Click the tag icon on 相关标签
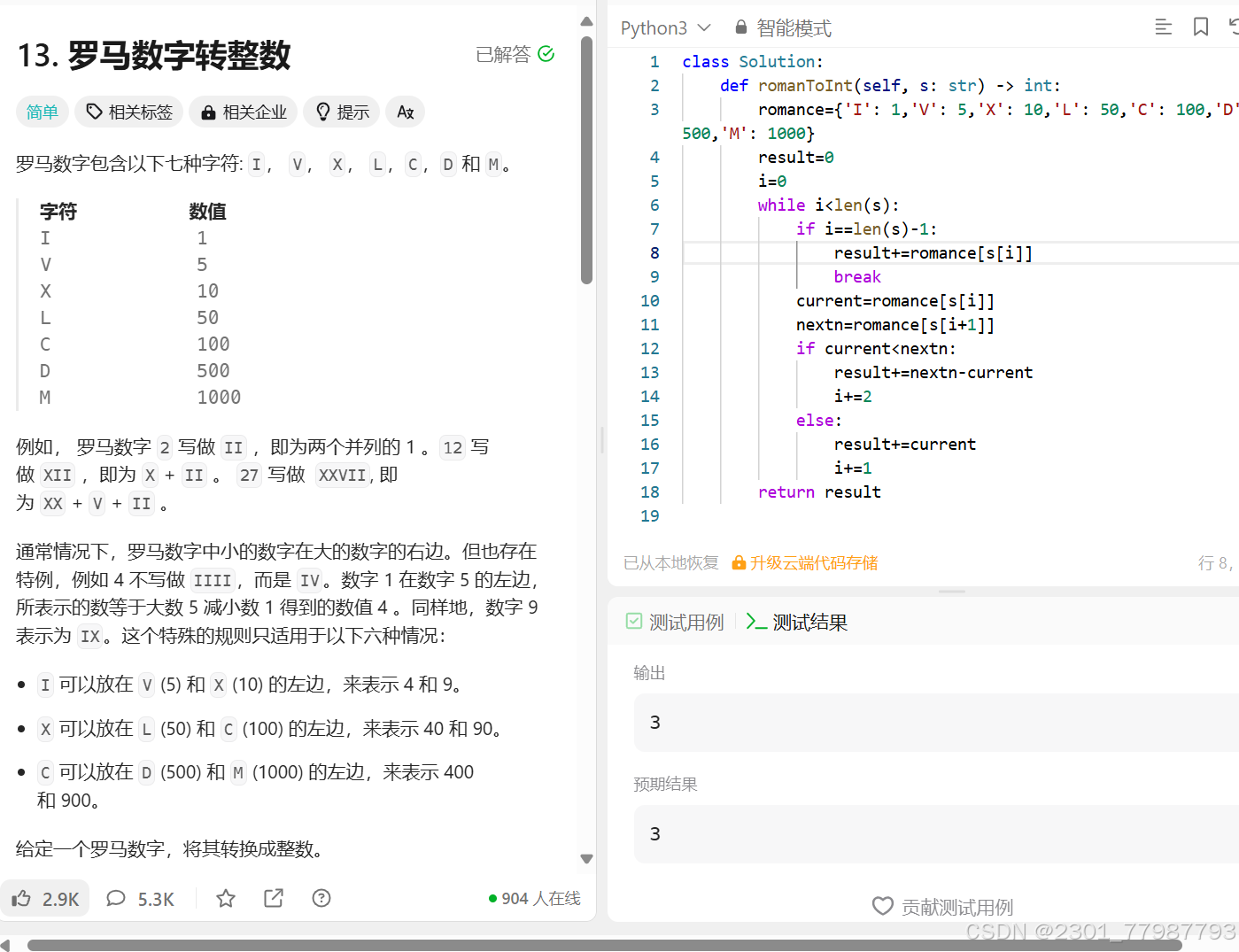Viewport: 1239px width, 952px height. tap(93, 111)
